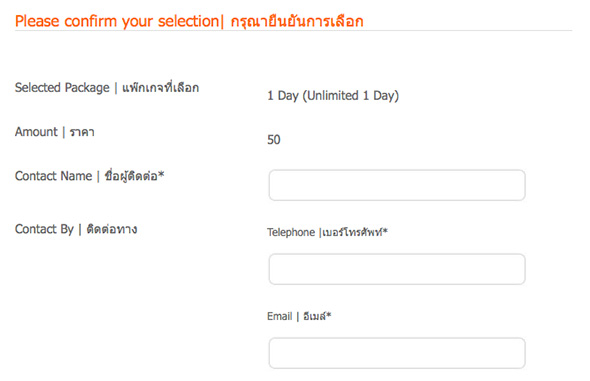The width and height of the screenshot is (590, 381).
Task: Click the 'Selected Package' English label
Action: (x=62, y=88)
